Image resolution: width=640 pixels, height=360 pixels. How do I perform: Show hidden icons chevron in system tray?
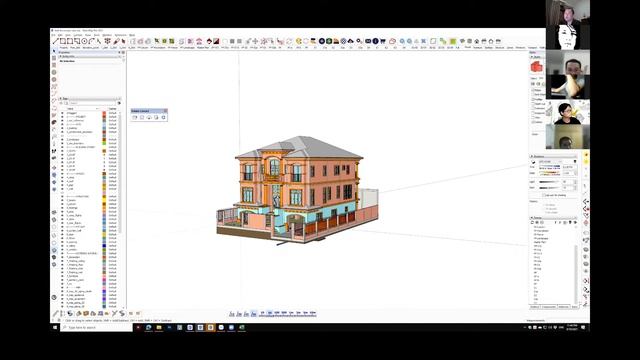tap(525, 327)
